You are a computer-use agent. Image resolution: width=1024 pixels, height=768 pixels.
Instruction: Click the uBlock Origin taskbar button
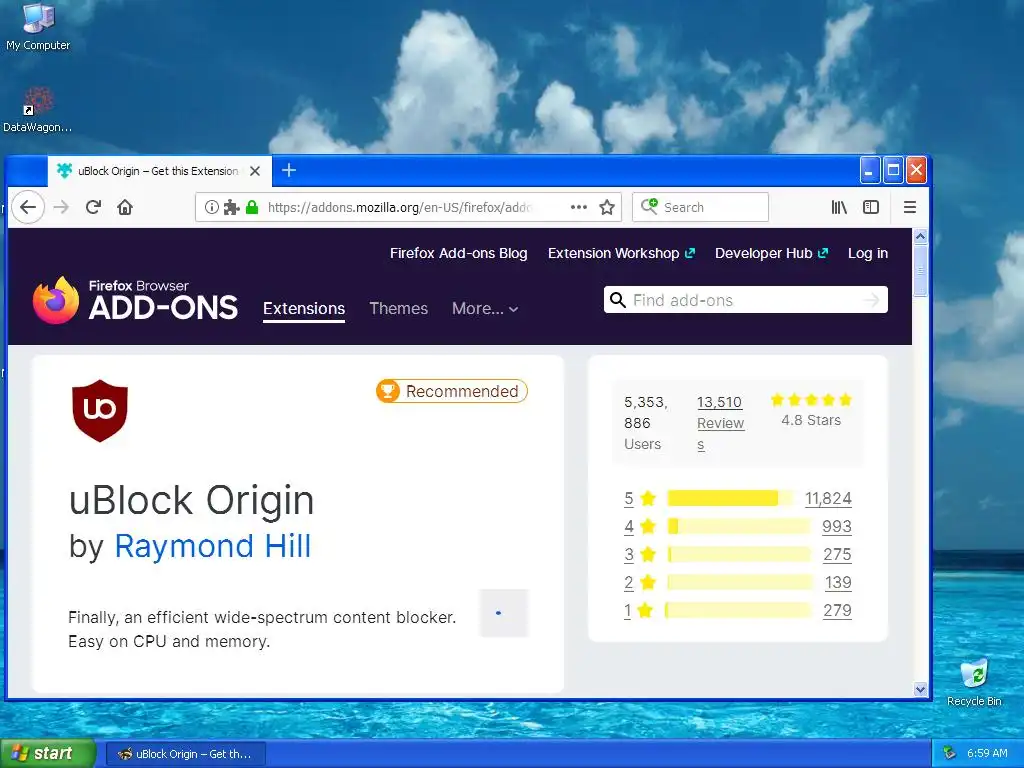[x=185, y=754]
